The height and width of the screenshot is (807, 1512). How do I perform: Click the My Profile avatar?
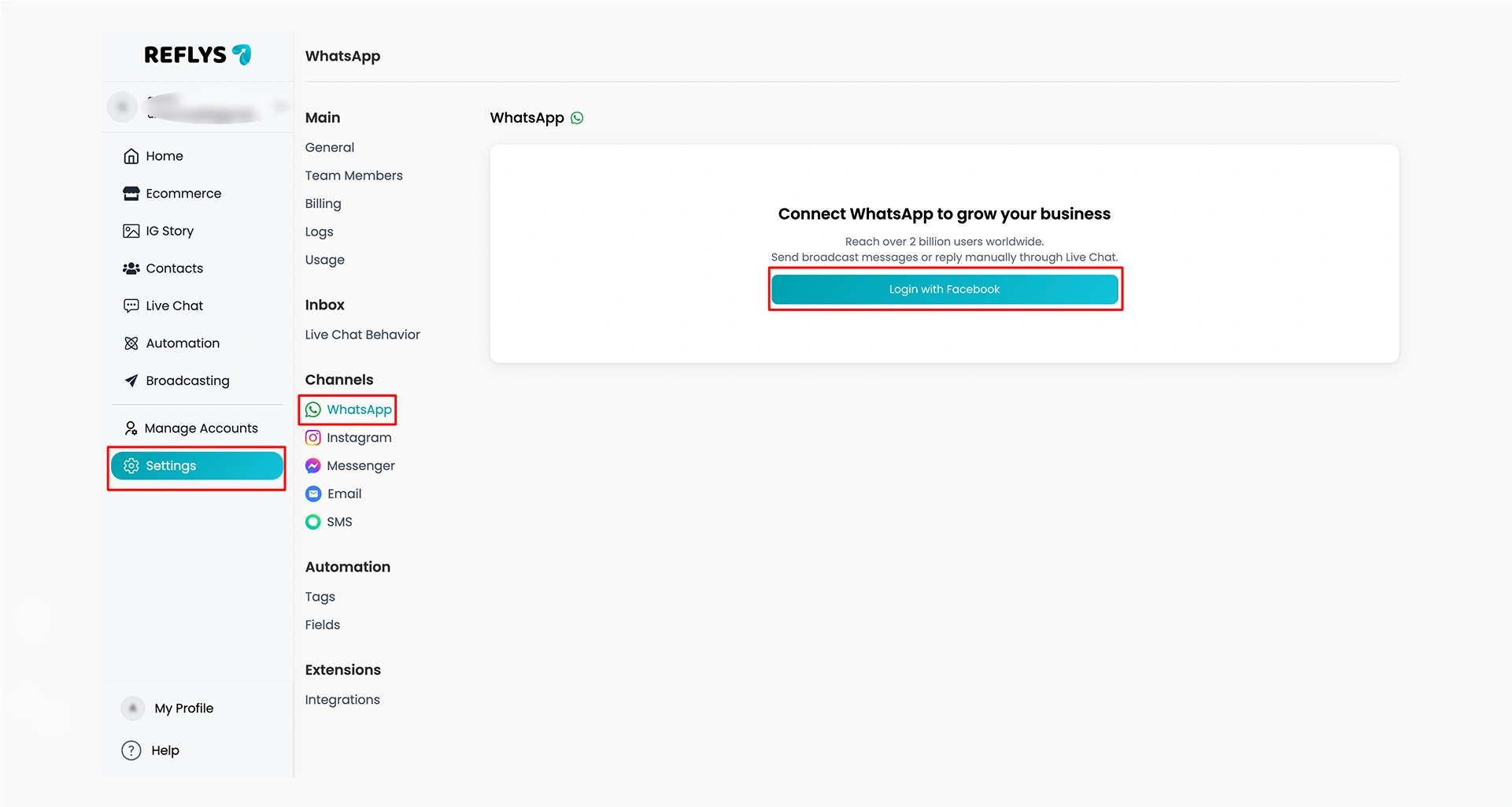point(133,709)
